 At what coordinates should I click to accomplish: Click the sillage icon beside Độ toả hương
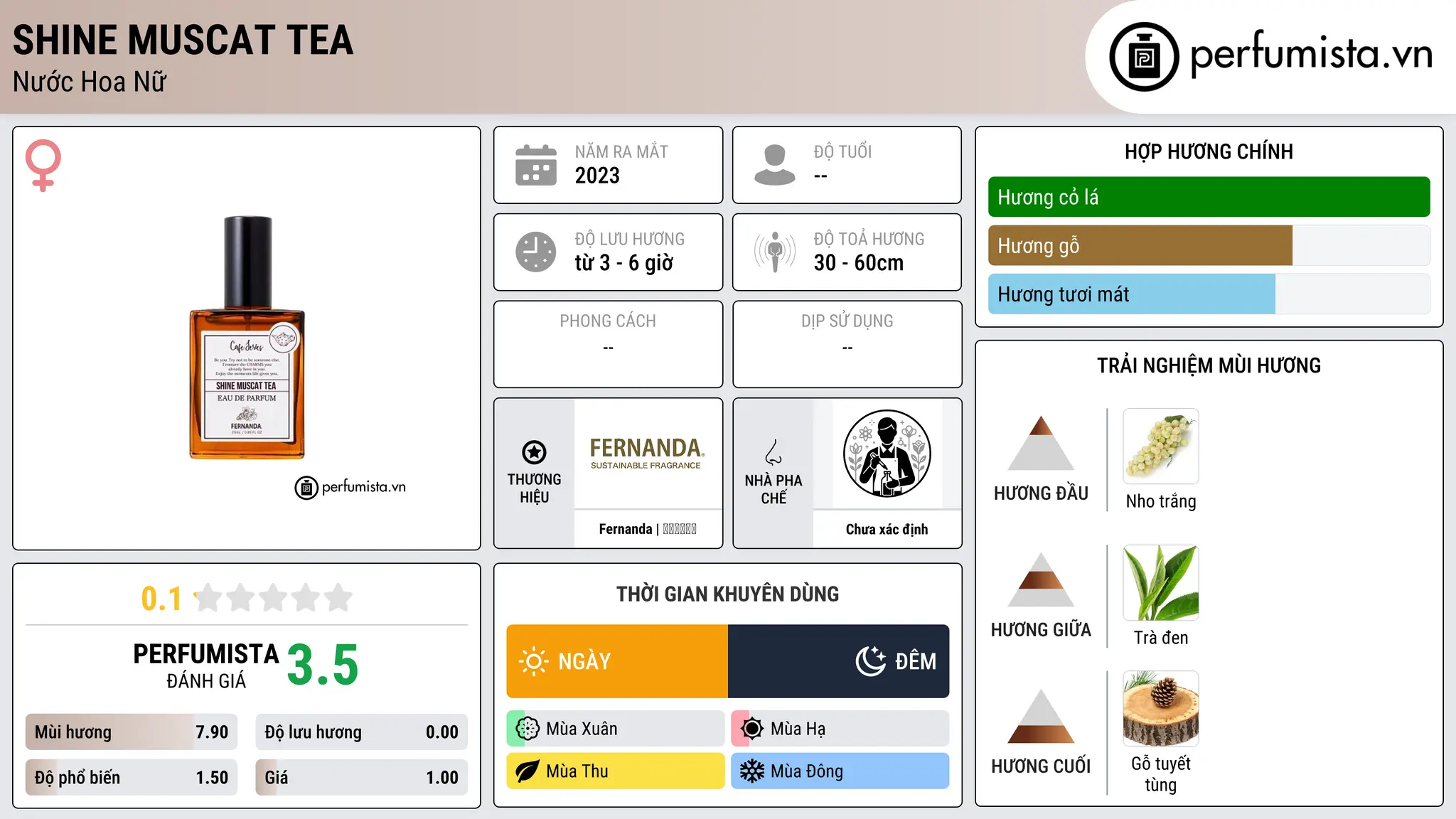tap(775, 252)
